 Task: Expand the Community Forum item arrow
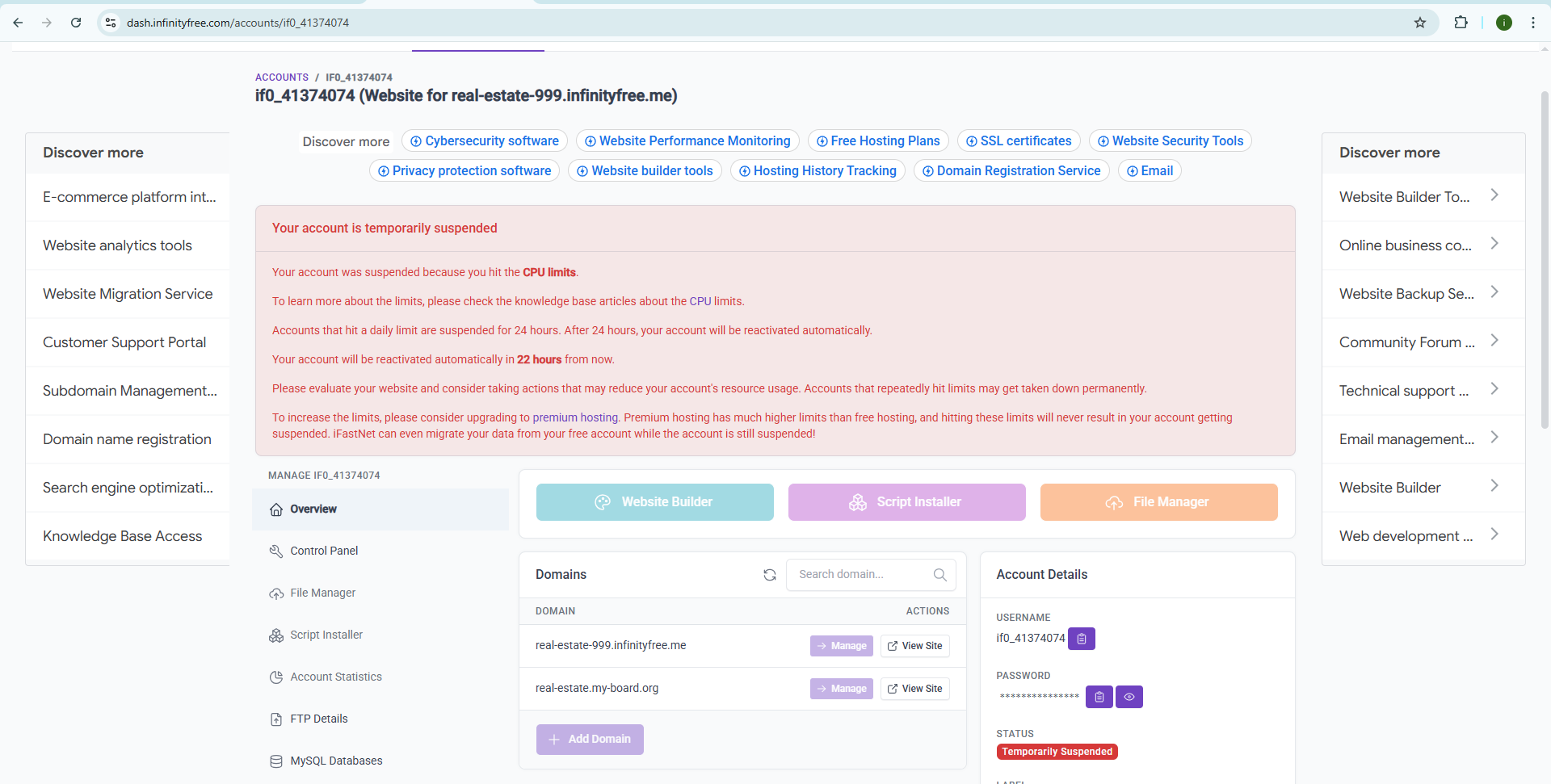coord(1494,341)
